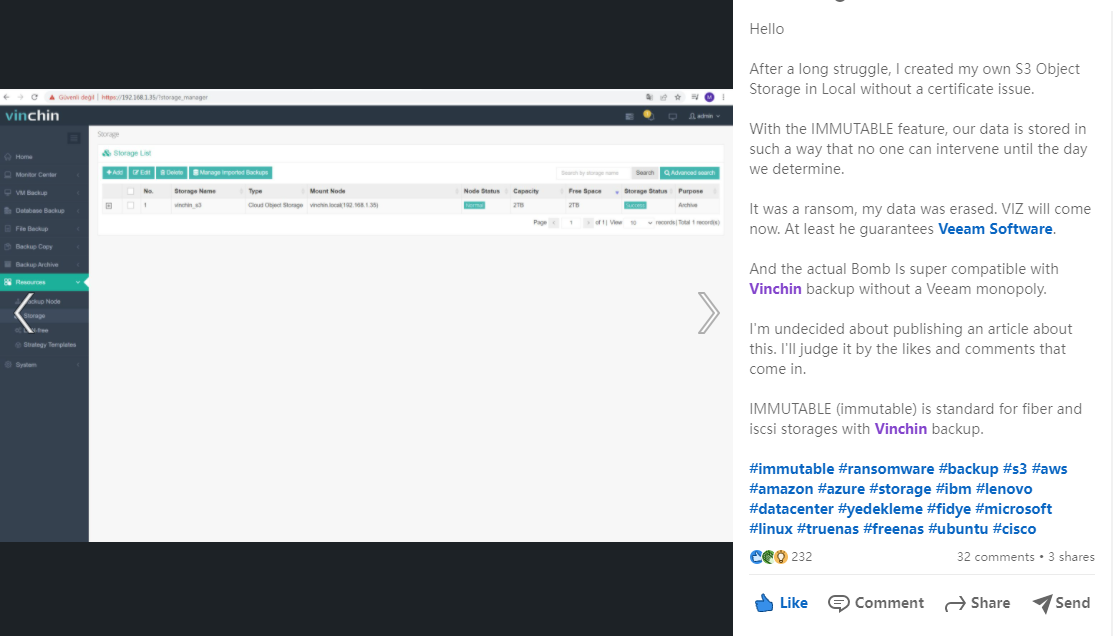The width and height of the screenshot is (1113, 636).
Task: Go to the previous image with left arrow
Action: point(23,313)
